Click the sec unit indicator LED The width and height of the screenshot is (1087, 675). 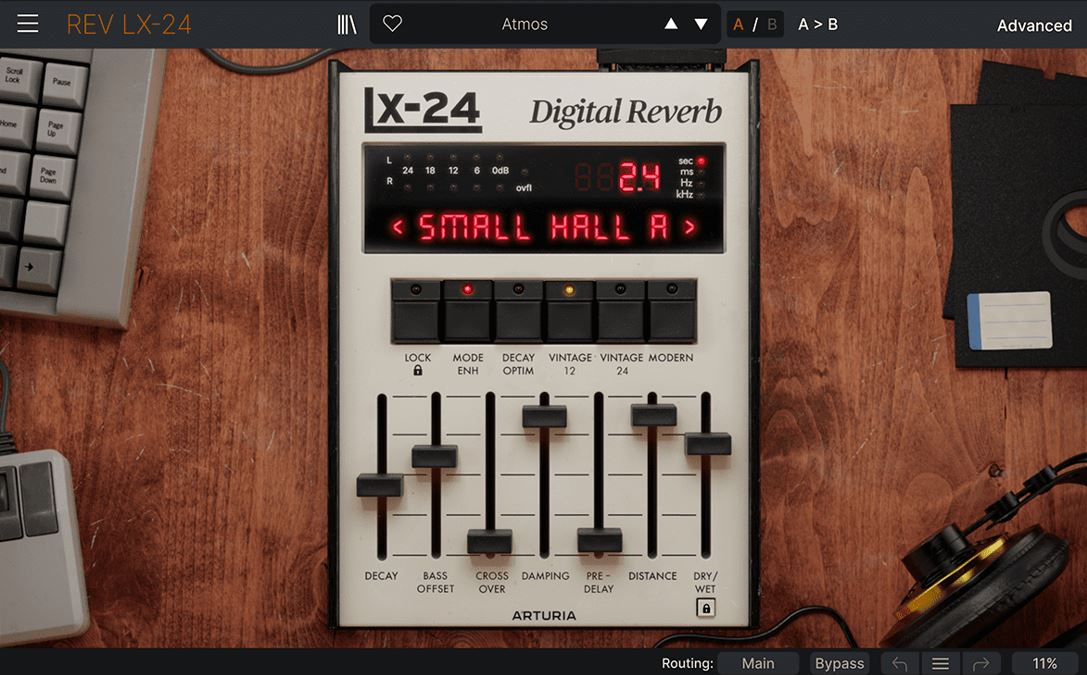click(701, 161)
